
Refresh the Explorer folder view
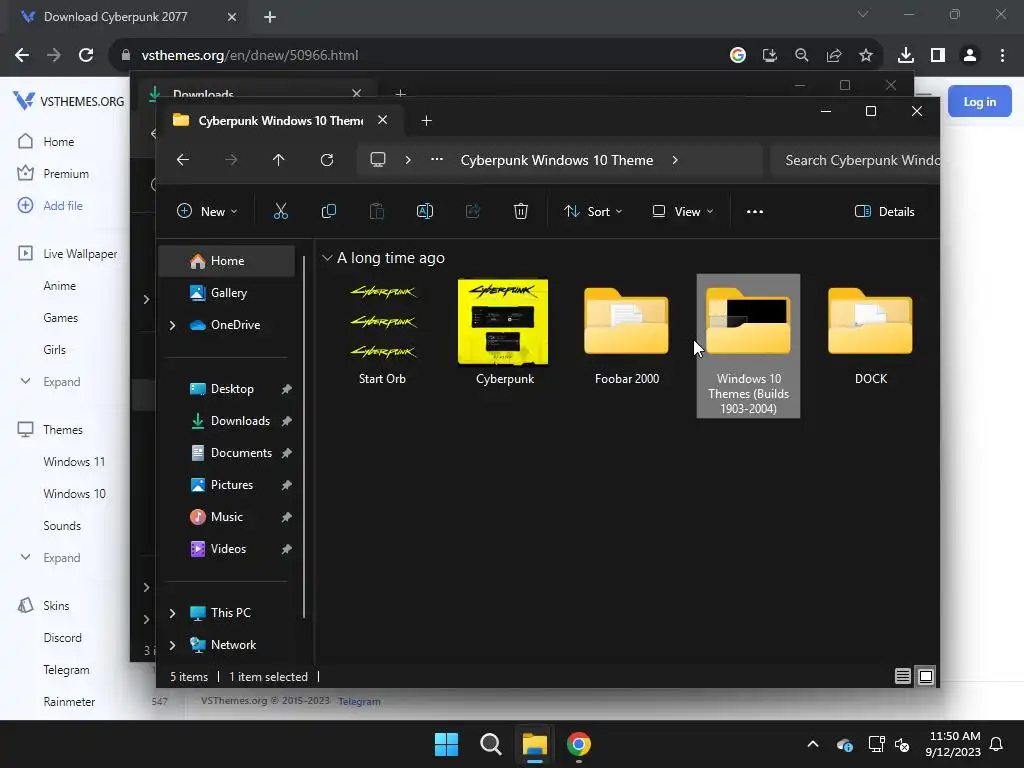[327, 160]
